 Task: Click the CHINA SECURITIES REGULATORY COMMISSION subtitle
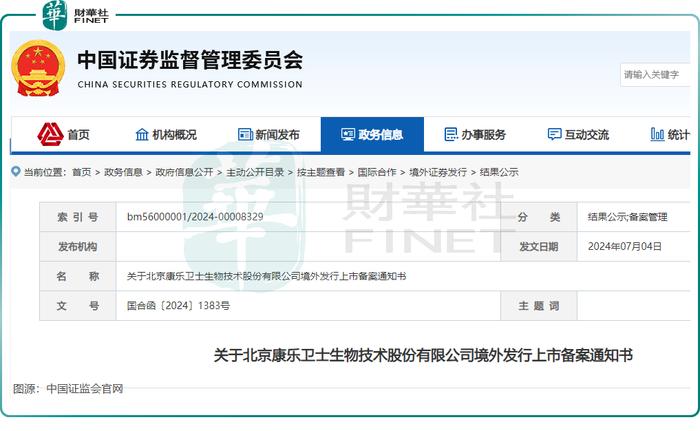(190, 84)
